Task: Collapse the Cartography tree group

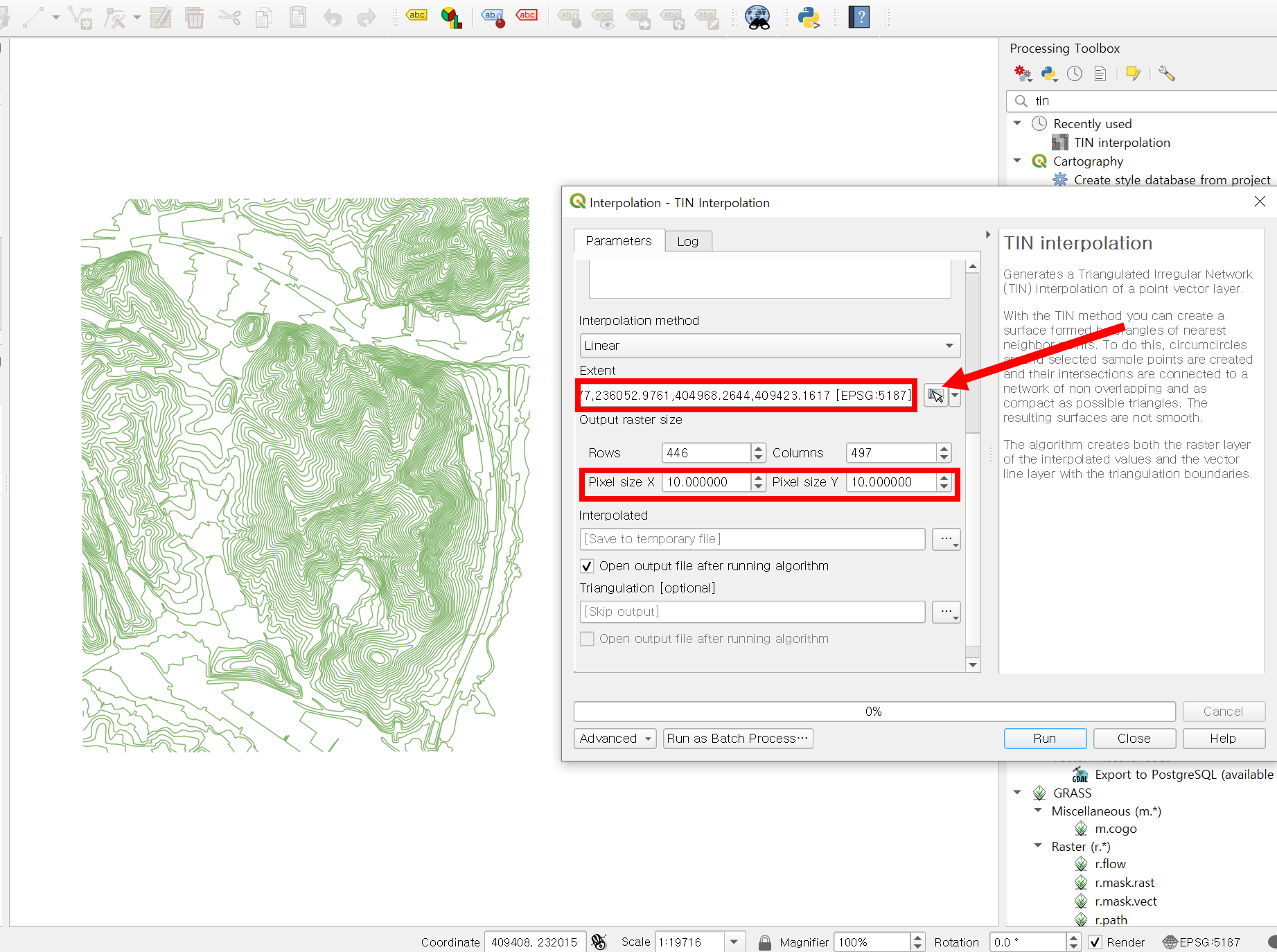Action: pos(1017,161)
